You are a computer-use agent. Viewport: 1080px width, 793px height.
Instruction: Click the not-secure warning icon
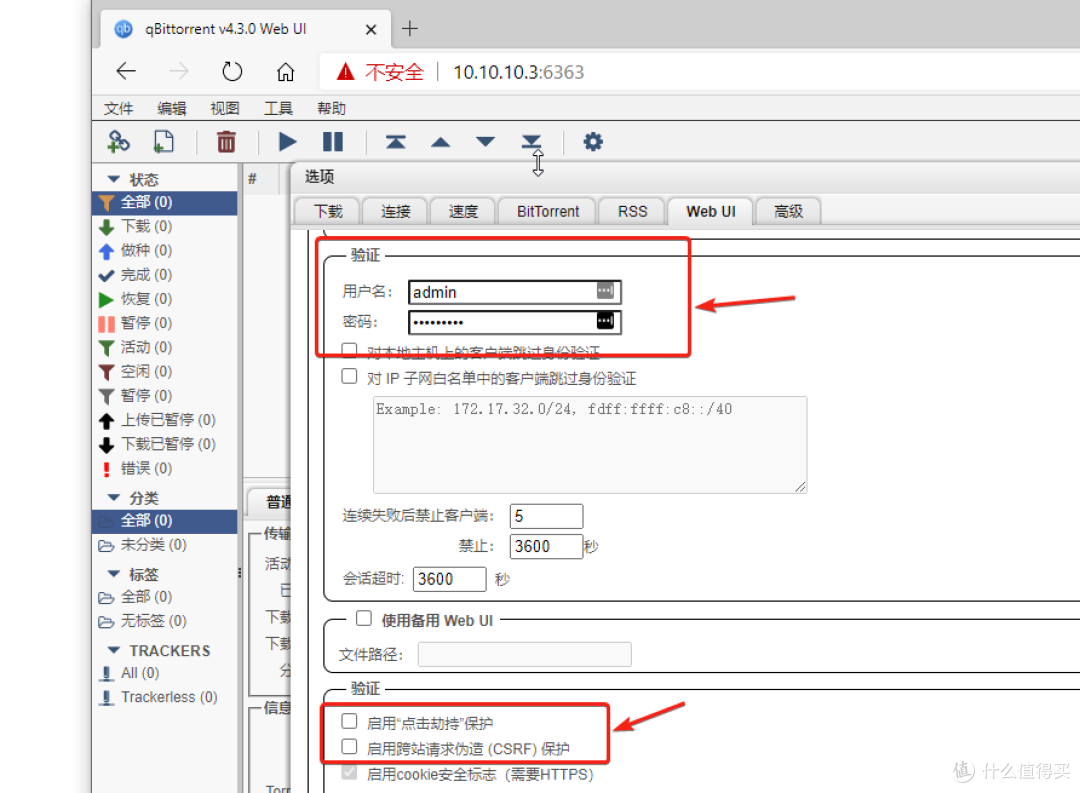pos(345,72)
